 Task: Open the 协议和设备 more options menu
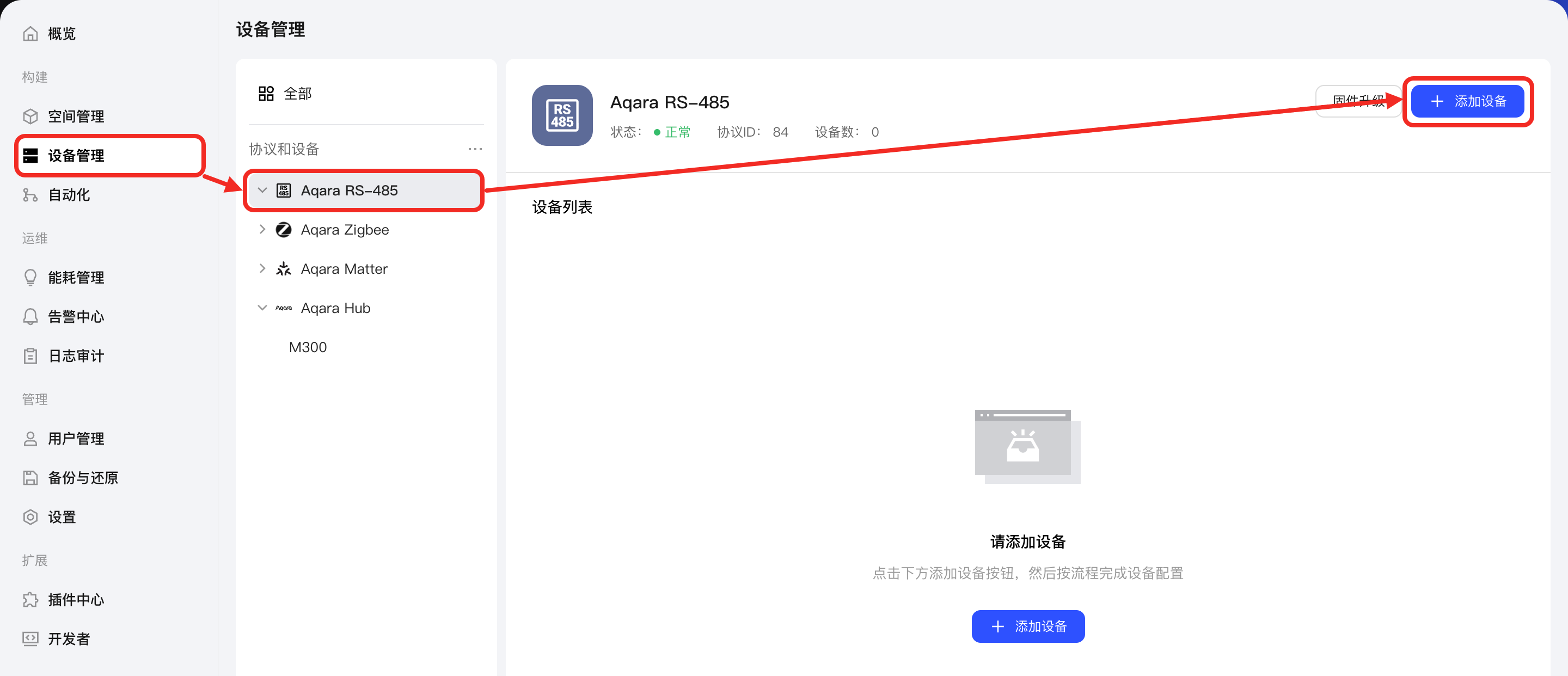[475, 149]
